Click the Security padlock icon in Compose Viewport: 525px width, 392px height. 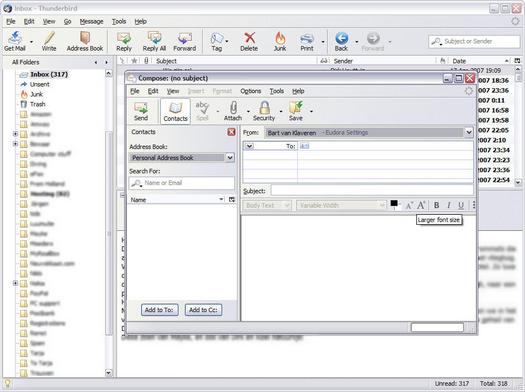click(x=264, y=111)
